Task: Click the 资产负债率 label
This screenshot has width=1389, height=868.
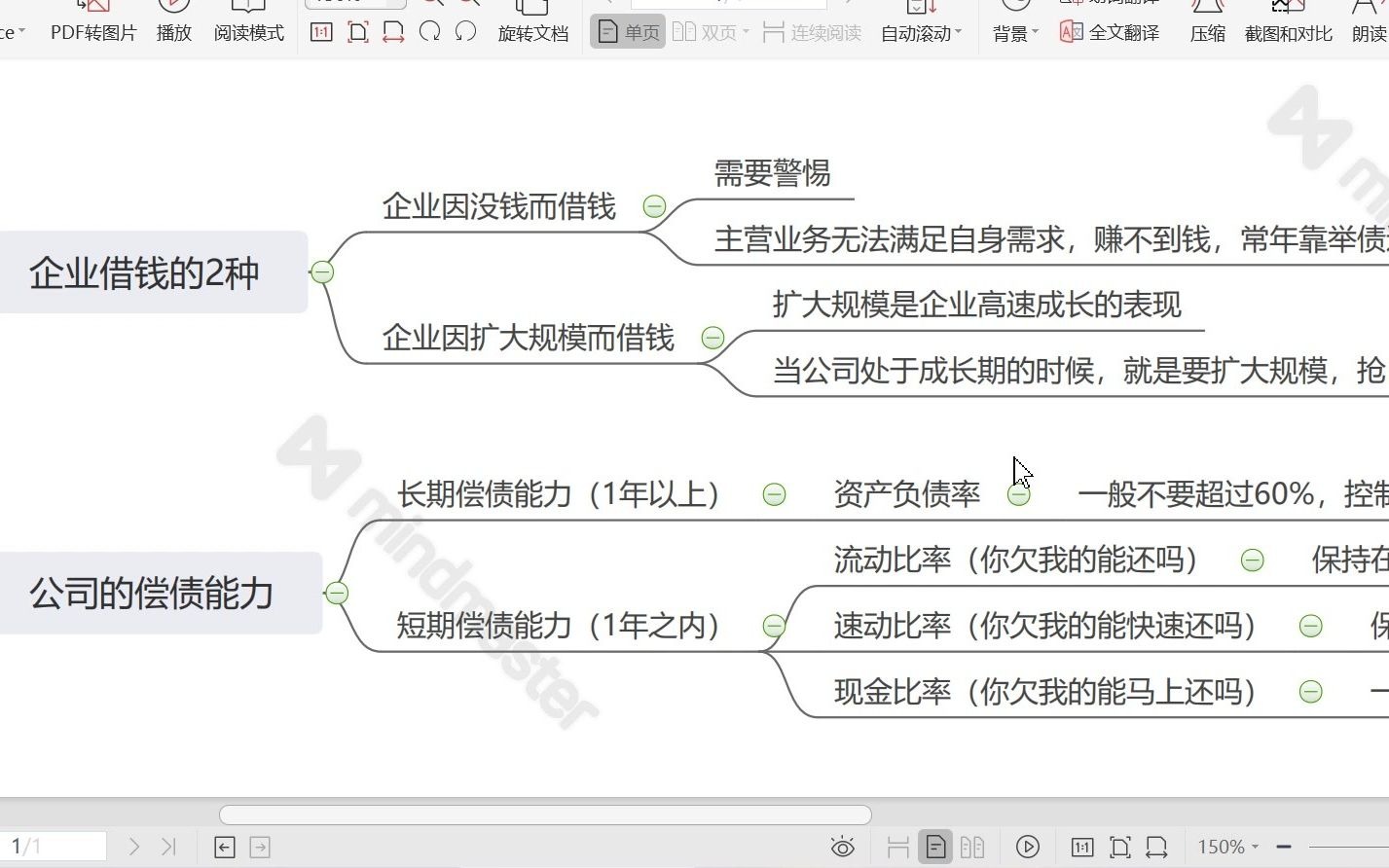Action: [907, 494]
